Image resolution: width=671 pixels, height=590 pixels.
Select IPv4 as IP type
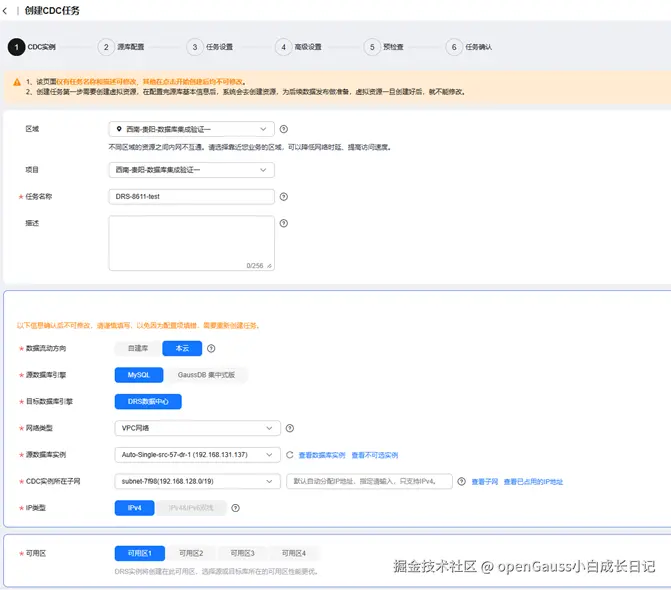pos(134,508)
